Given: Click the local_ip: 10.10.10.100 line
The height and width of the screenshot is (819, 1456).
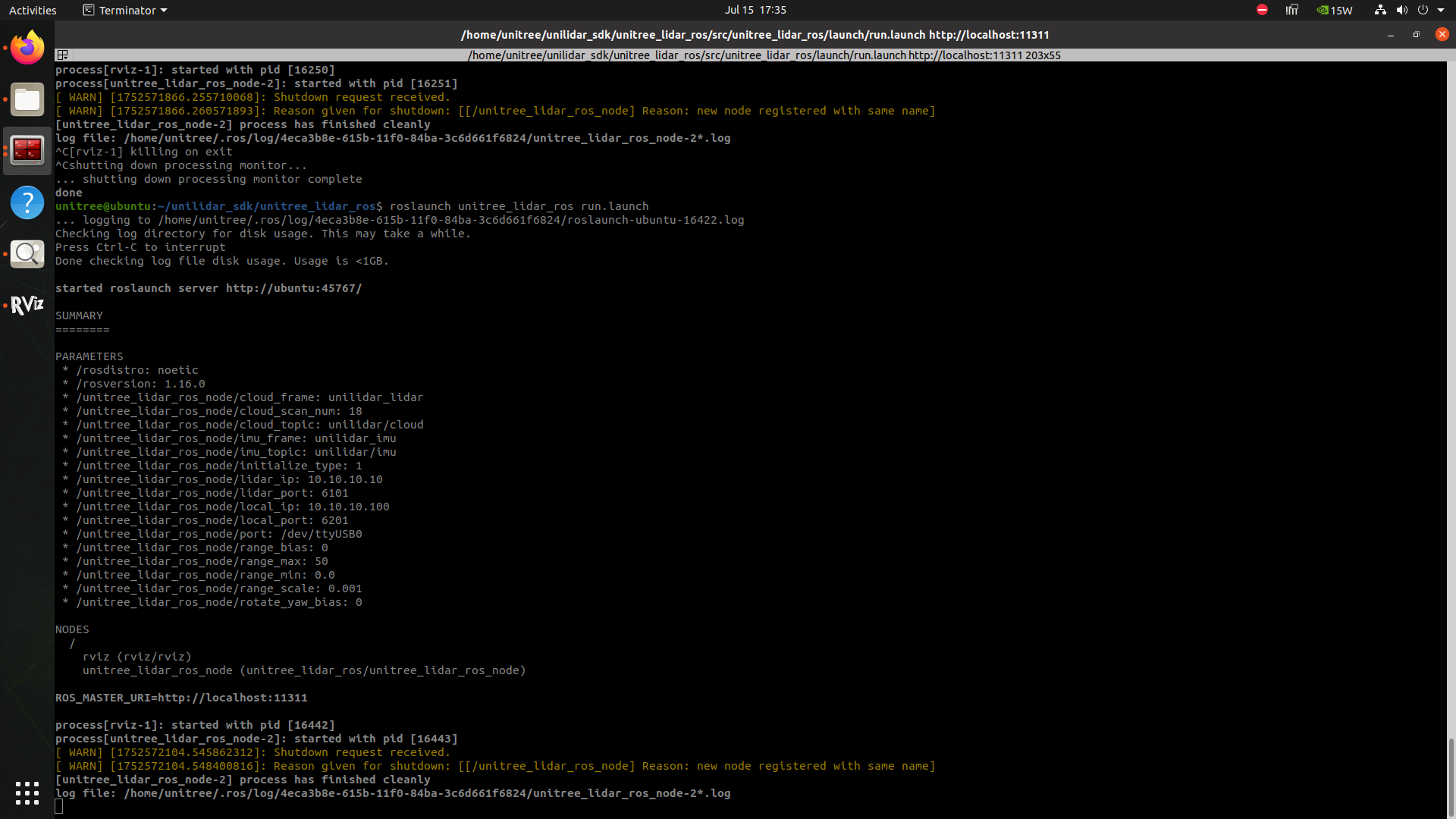Looking at the screenshot, I should (226, 507).
